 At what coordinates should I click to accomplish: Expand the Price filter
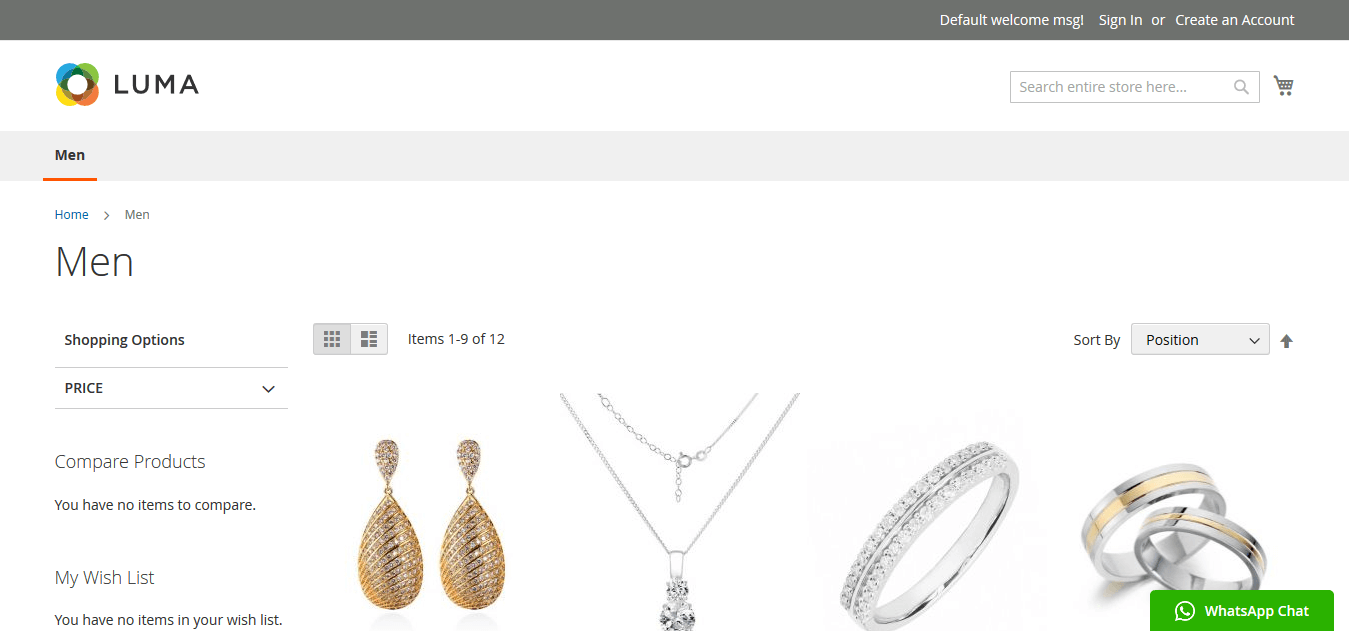(x=171, y=388)
